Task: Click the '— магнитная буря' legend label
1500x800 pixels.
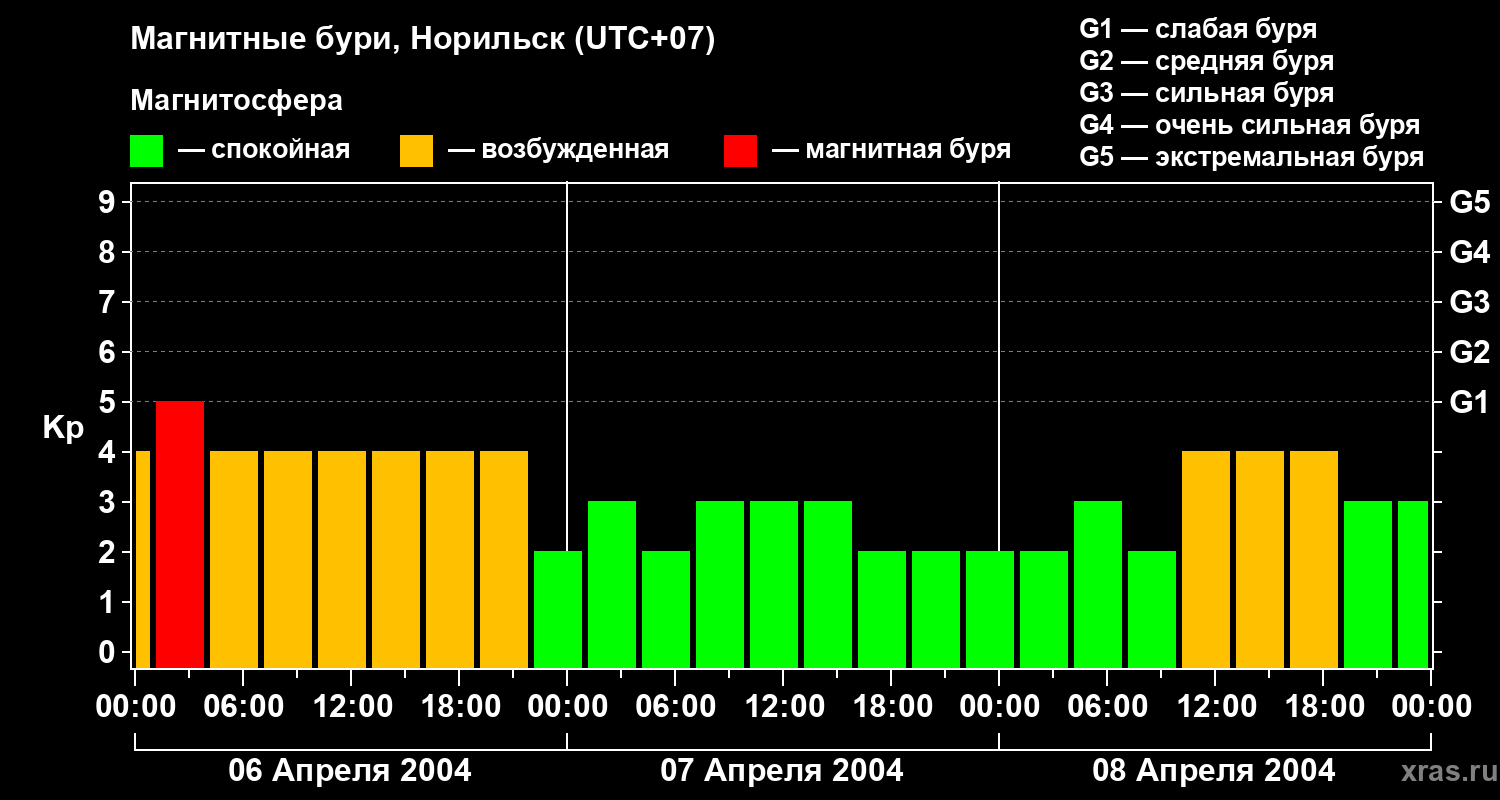Action: point(891,150)
